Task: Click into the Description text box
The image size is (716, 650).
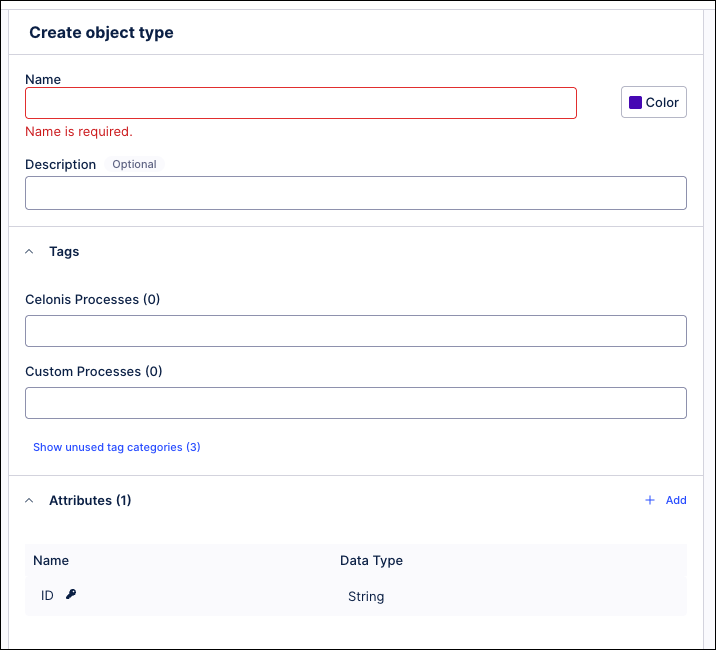Action: tap(355, 193)
